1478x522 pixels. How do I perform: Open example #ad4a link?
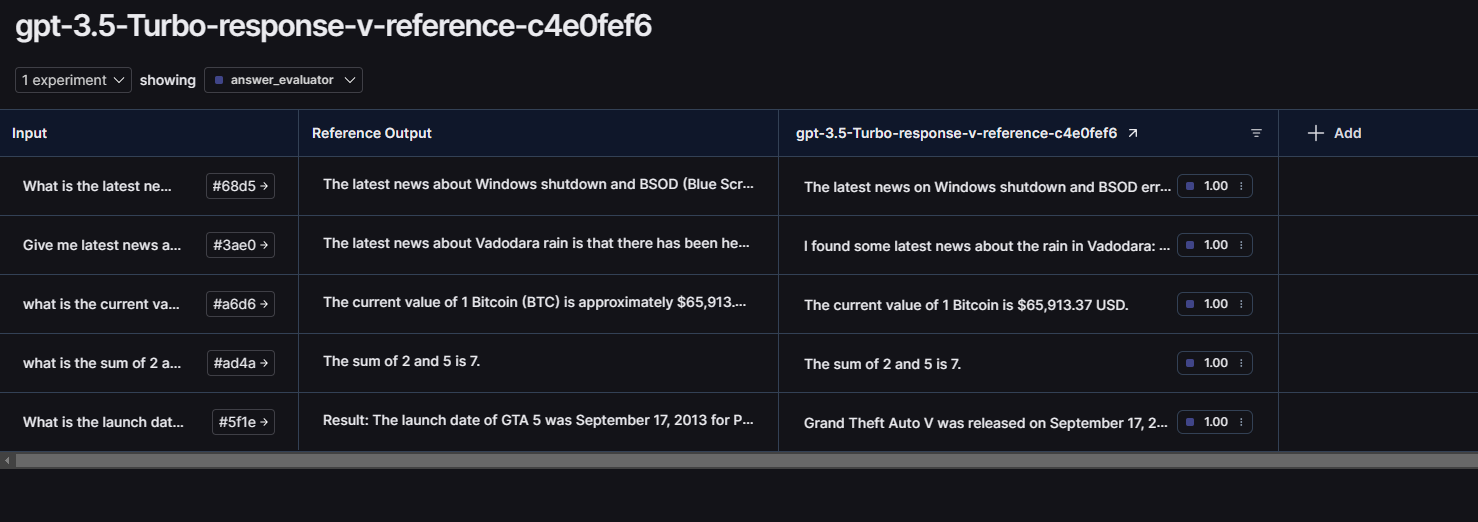(x=241, y=363)
